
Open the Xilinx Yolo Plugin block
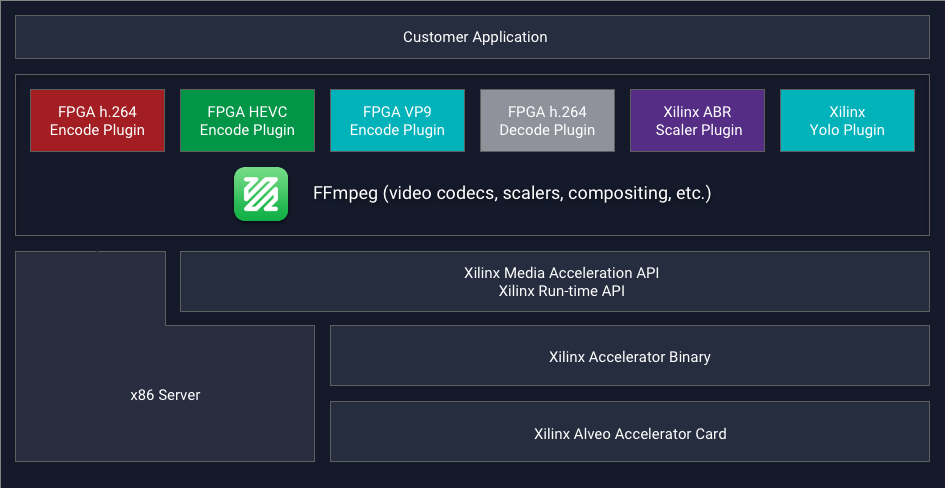point(847,121)
